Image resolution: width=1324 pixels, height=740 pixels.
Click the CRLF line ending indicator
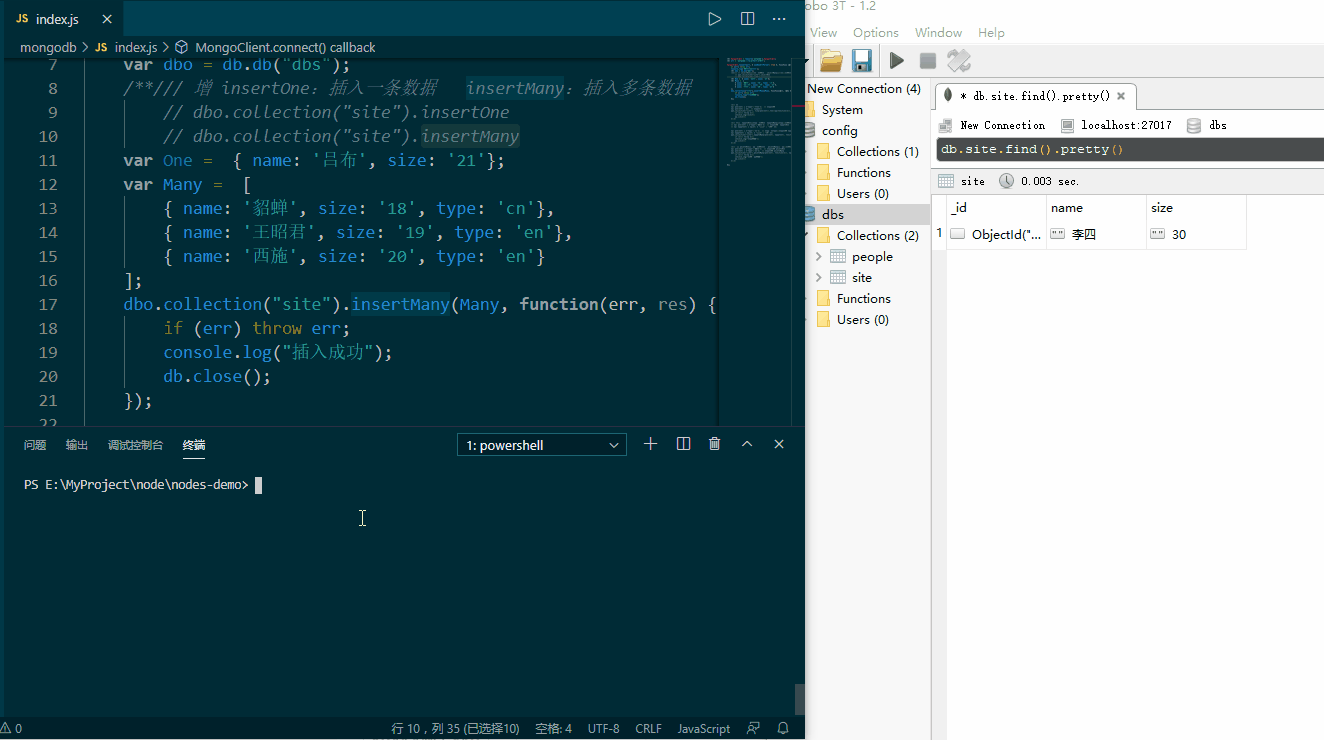(648, 728)
